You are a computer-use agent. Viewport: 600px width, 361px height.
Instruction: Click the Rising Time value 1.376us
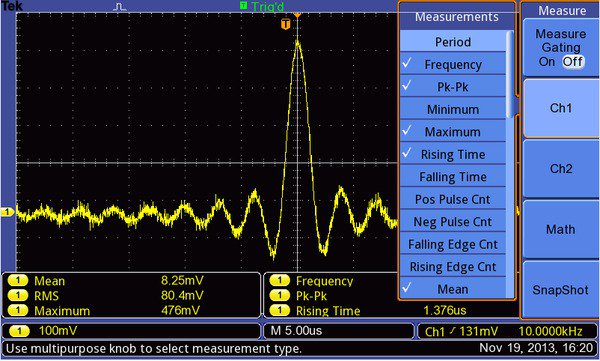445,310
